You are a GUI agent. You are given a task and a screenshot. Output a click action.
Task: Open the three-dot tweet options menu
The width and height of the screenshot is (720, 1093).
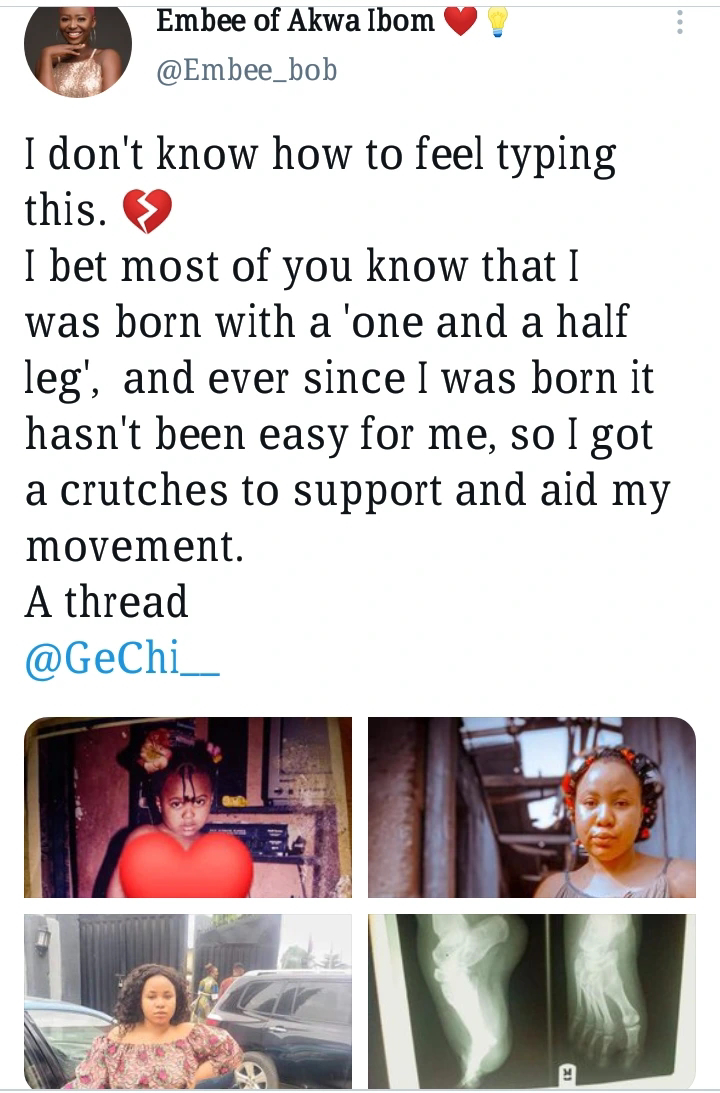(x=680, y=22)
